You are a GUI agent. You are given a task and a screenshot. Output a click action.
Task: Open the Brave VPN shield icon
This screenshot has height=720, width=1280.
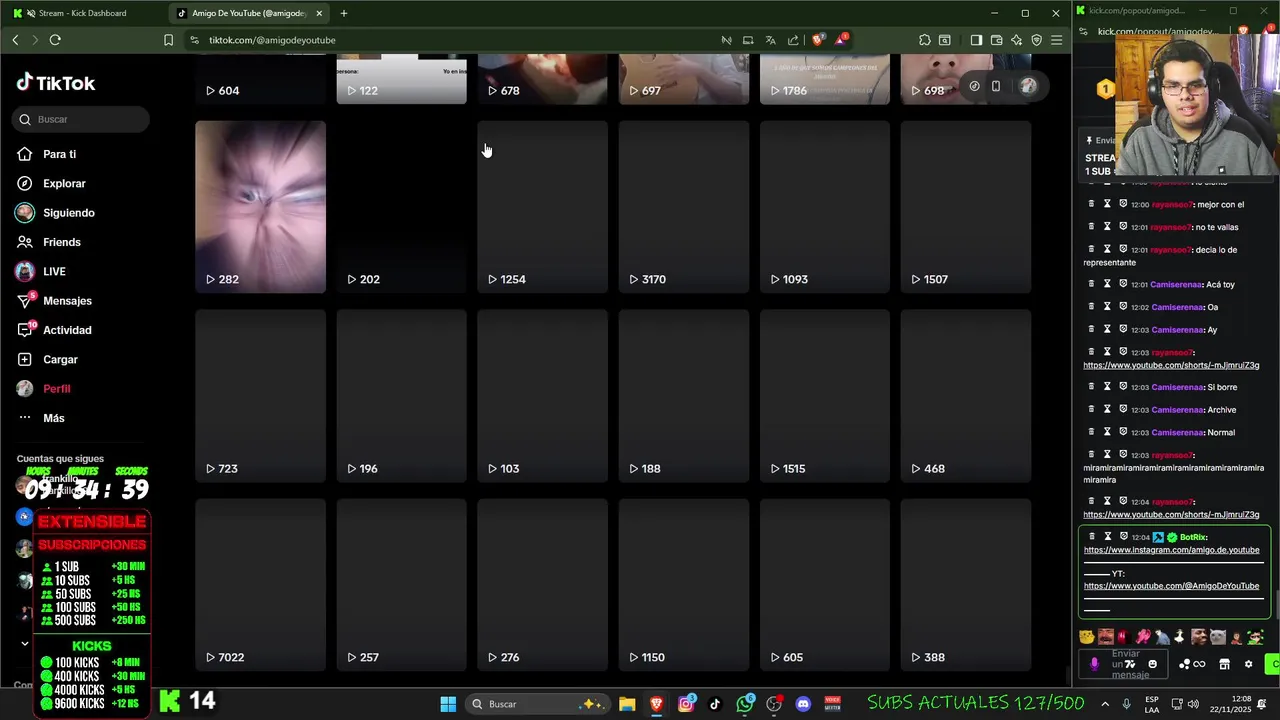pos(1036,40)
